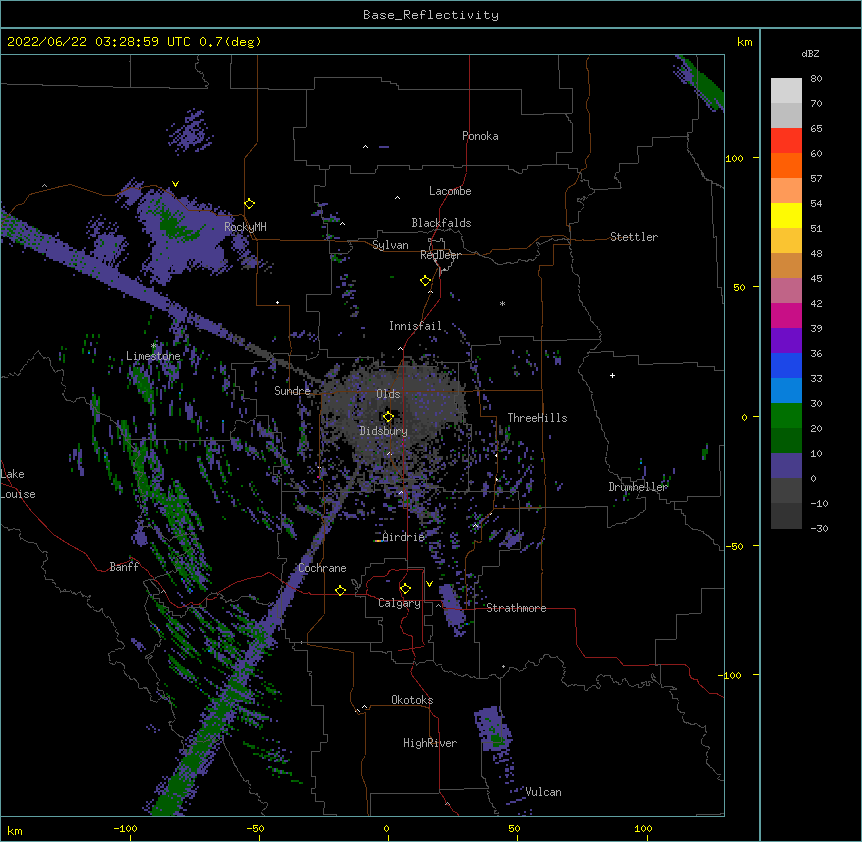
Task: Click the Drumheller label
Action: click(638, 487)
